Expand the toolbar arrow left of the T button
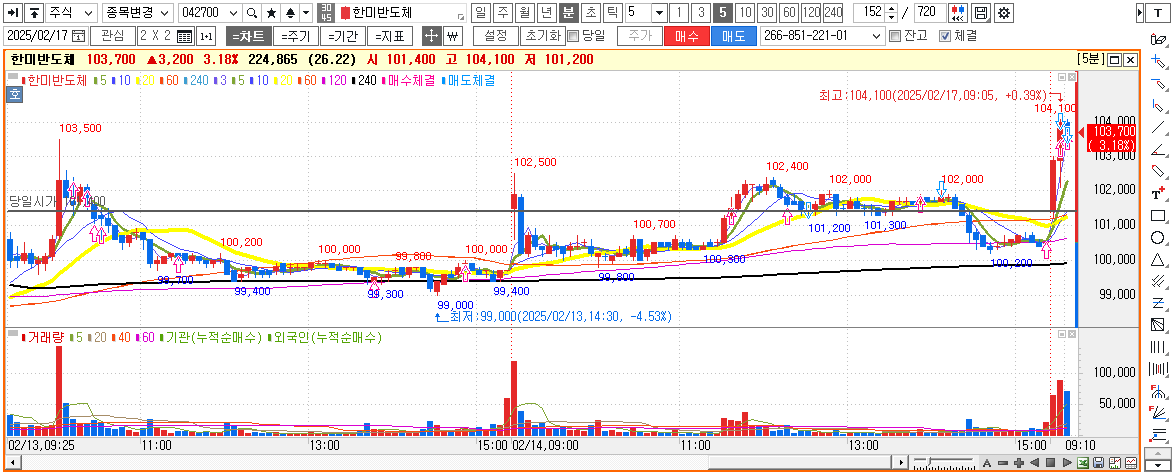 (x=1140, y=13)
